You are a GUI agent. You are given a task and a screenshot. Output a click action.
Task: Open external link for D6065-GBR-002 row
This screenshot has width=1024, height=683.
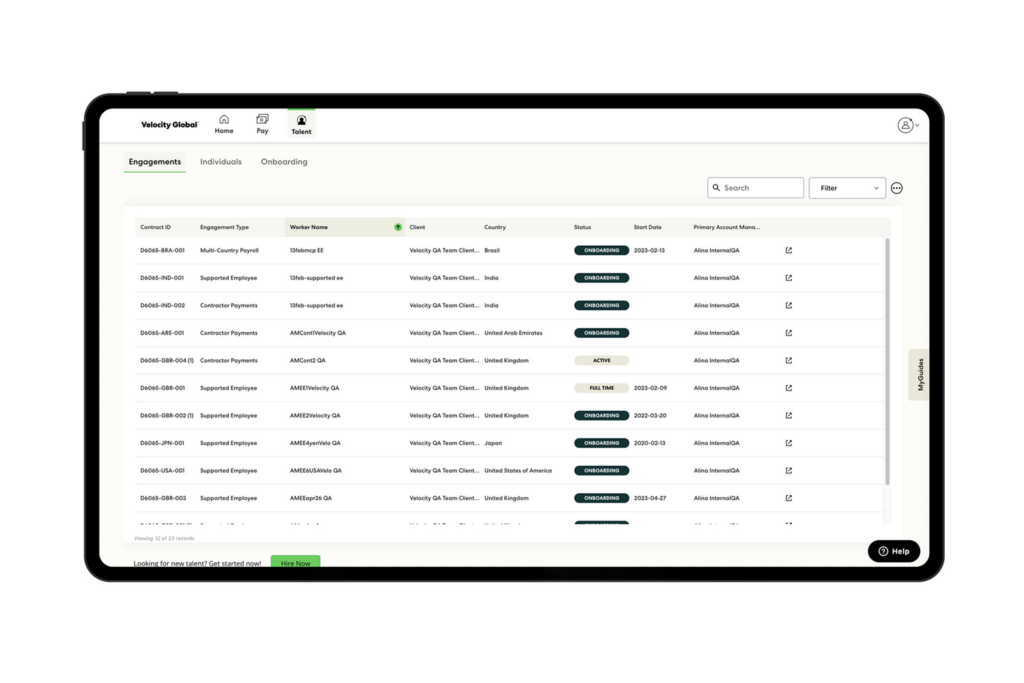[x=789, y=415]
